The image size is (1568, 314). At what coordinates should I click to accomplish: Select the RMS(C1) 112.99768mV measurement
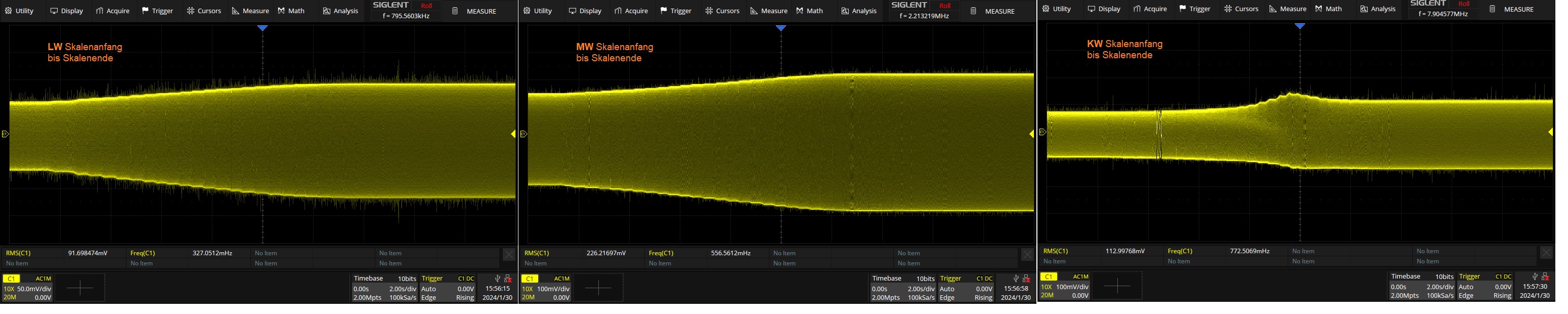pyautogui.click(x=1101, y=251)
